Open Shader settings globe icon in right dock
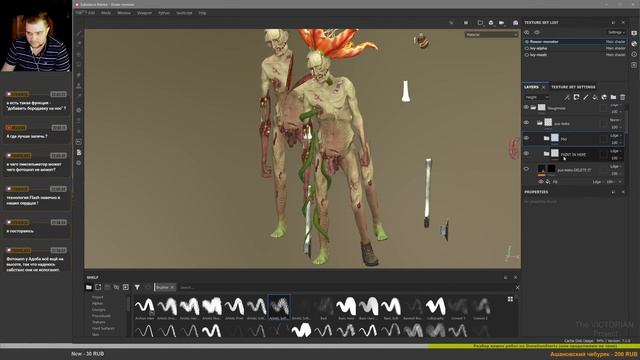The image size is (640, 360). click(634, 44)
